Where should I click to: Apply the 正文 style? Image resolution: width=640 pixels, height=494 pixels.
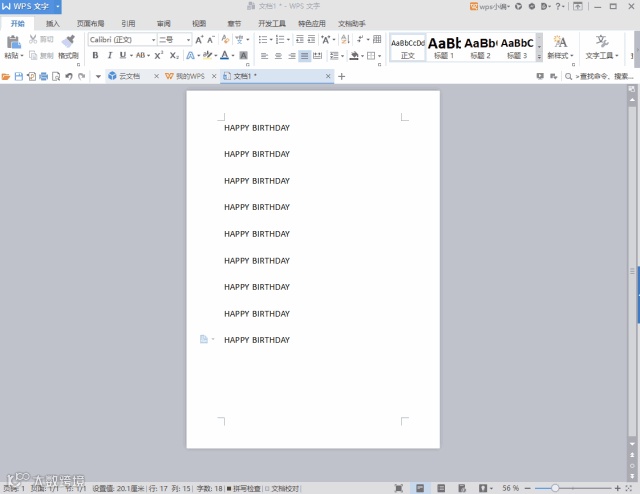click(408, 47)
